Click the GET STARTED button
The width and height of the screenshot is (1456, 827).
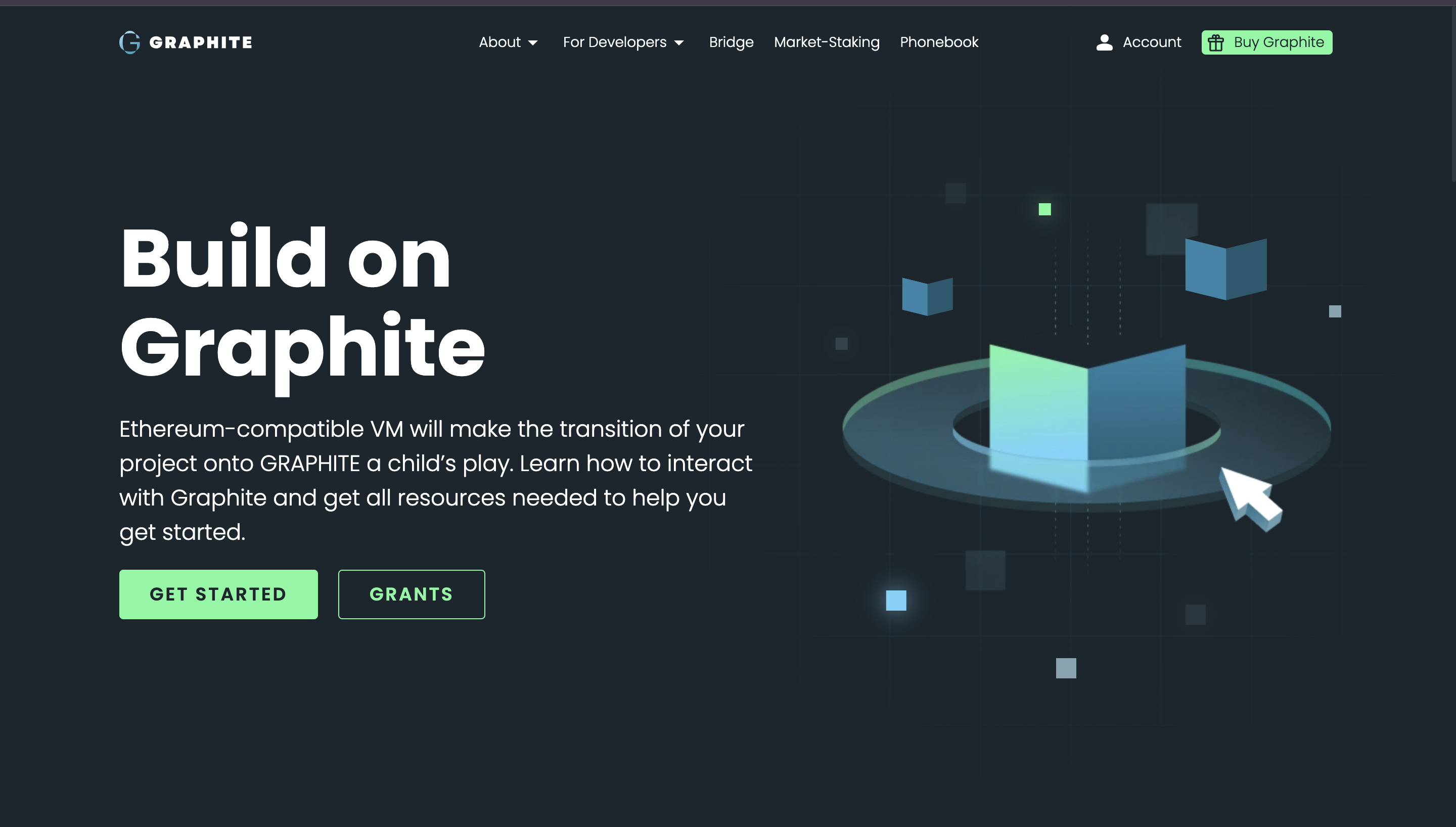(x=218, y=594)
